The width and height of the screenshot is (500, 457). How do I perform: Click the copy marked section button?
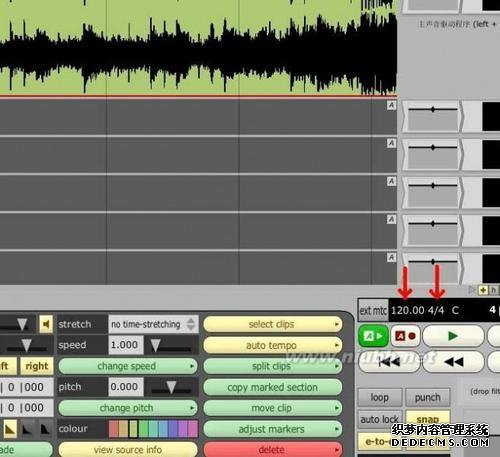[x=273, y=387]
